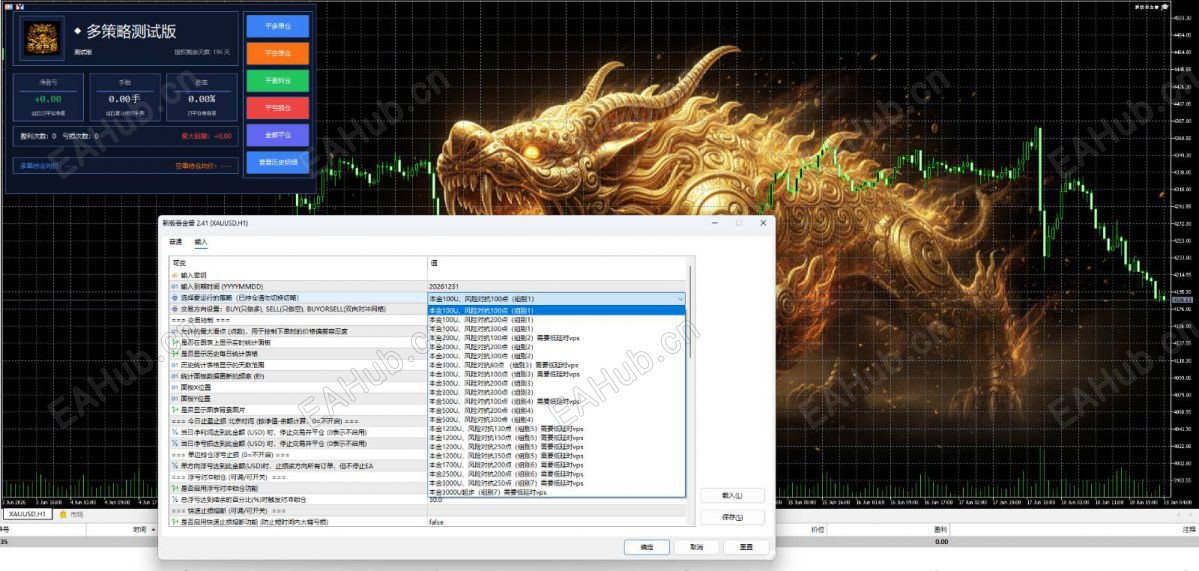Click the 载入(L) load button

(x=733, y=496)
